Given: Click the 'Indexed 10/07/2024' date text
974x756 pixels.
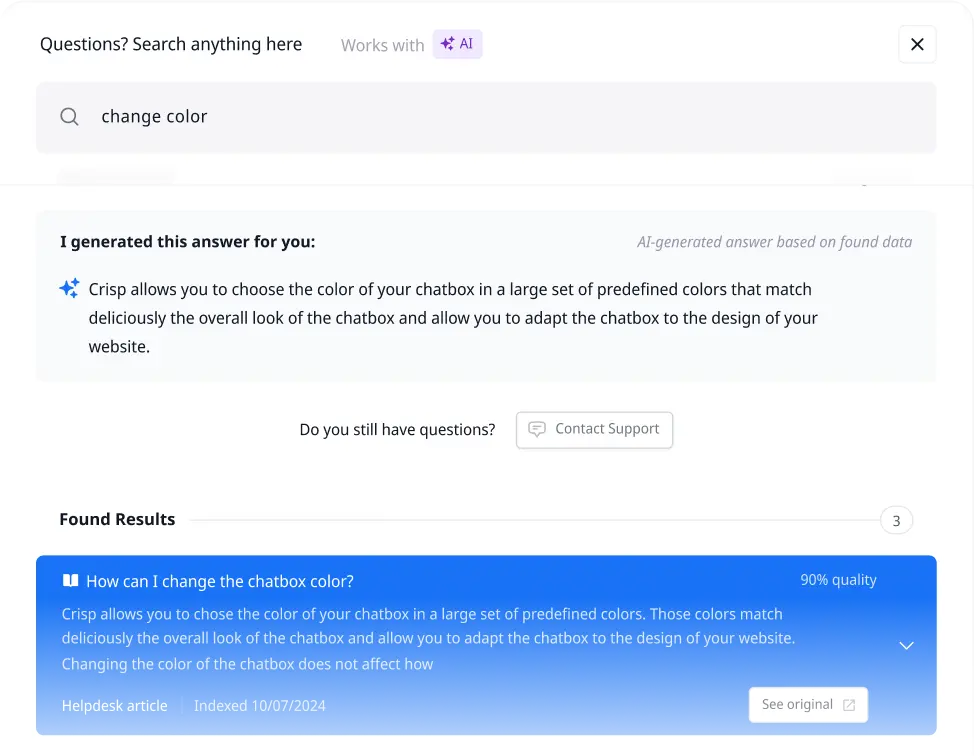Looking at the screenshot, I should tap(258, 705).
